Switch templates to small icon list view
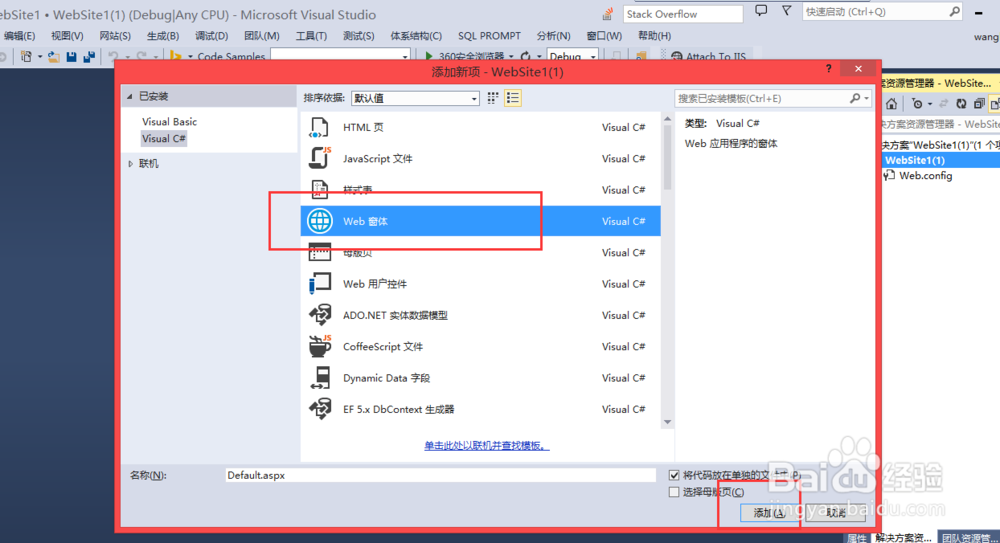This screenshot has width=1000, height=543. click(512, 98)
